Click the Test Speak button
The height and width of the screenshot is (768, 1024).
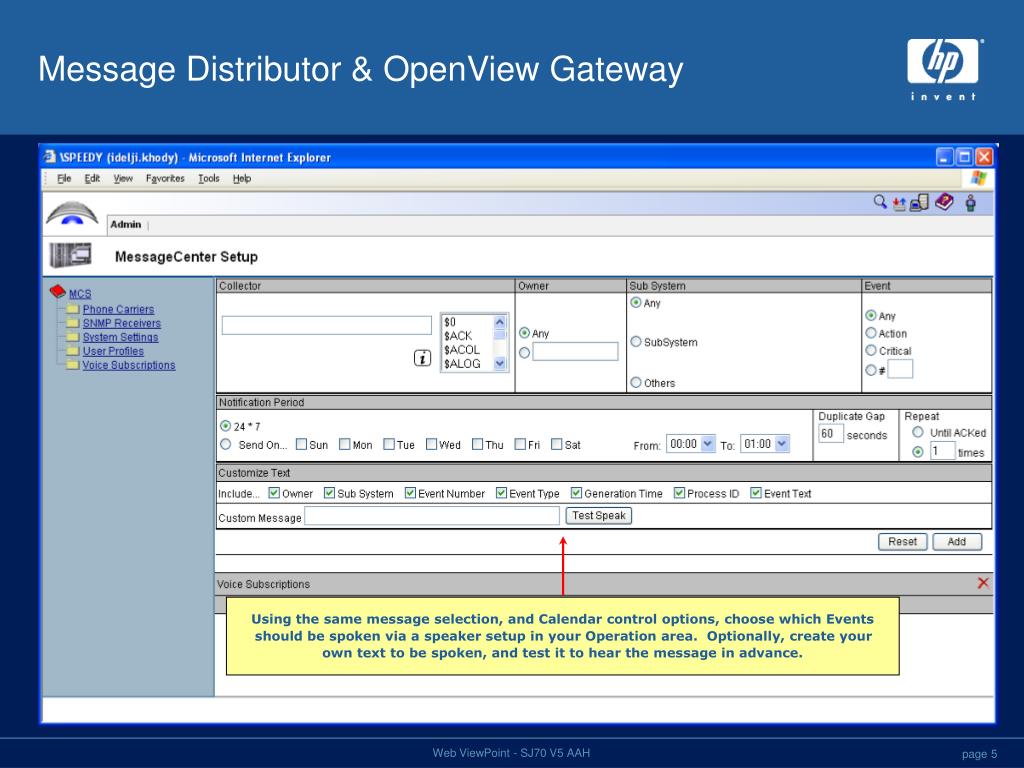click(598, 515)
